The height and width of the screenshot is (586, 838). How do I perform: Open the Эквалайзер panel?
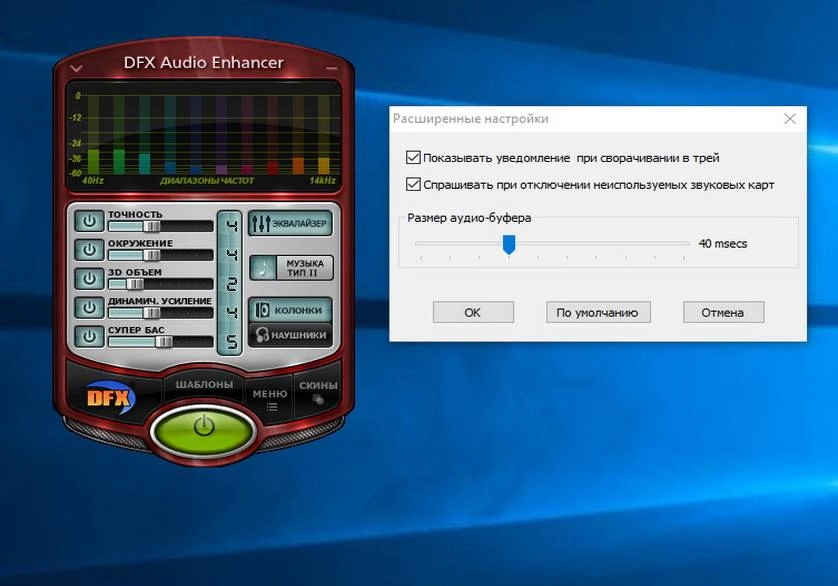pyautogui.click(x=290, y=223)
